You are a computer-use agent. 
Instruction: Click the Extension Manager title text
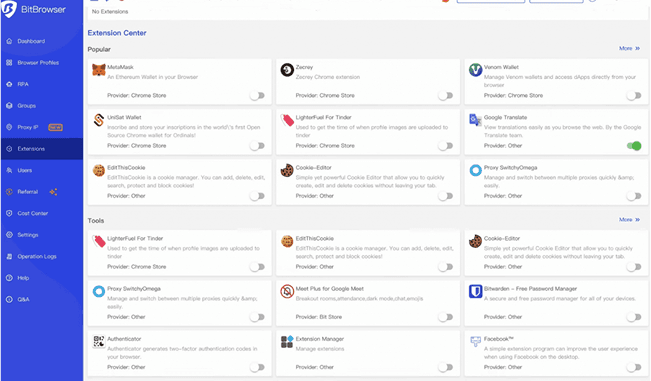[x=320, y=339]
